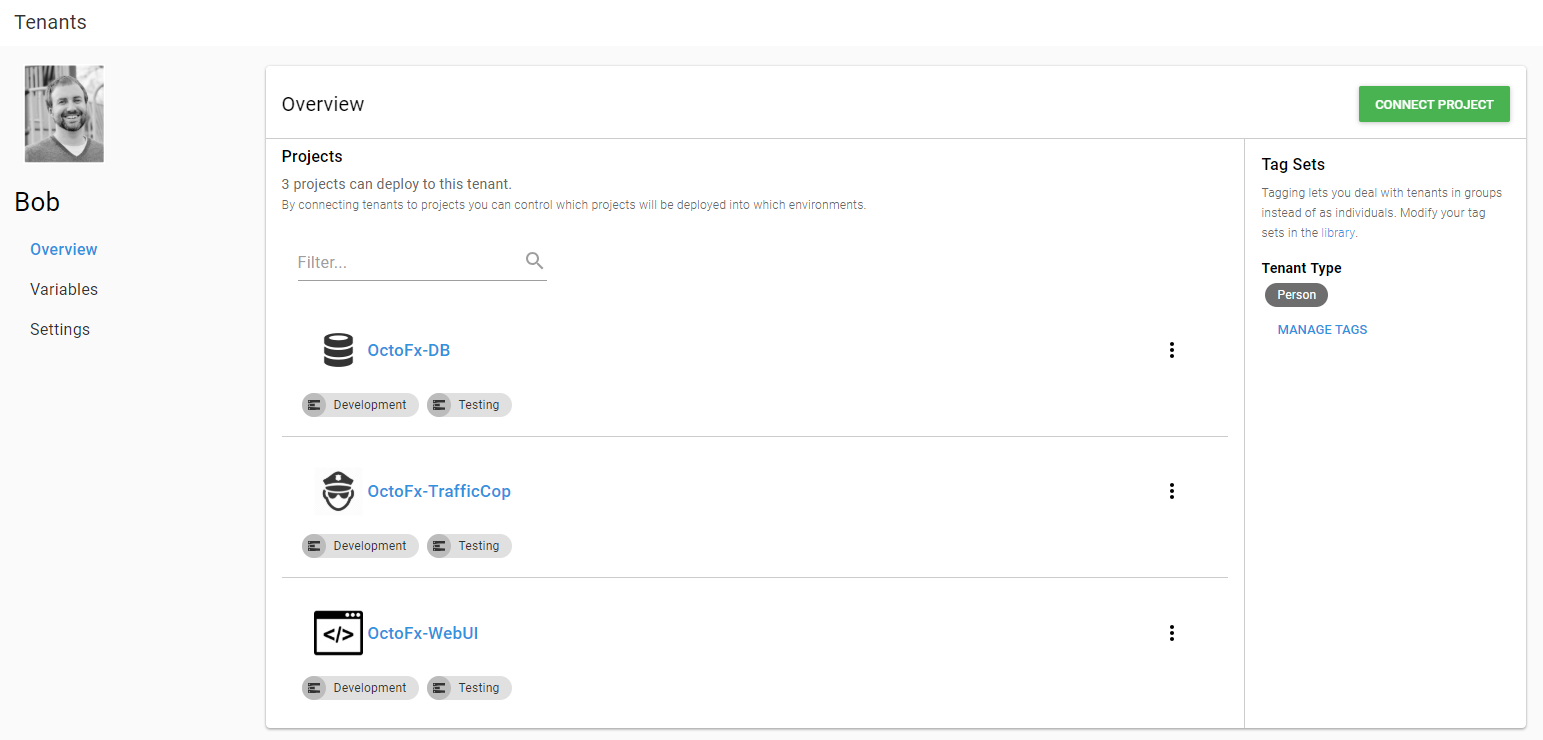
Task: Go to the Variables section
Action: 64,289
